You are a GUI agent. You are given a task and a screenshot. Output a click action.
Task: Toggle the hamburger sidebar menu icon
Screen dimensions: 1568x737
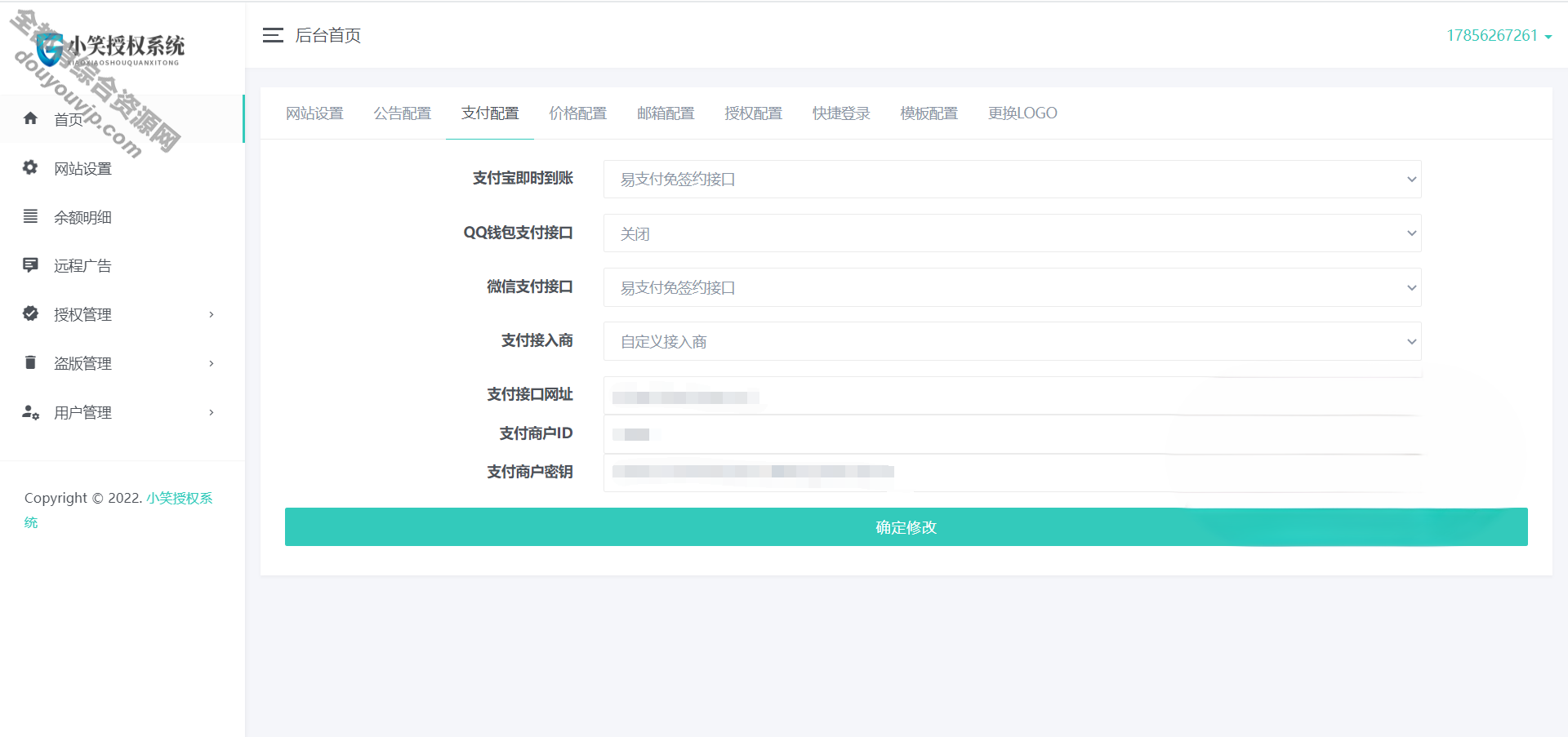pyautogui.click(x=273, y=35)
